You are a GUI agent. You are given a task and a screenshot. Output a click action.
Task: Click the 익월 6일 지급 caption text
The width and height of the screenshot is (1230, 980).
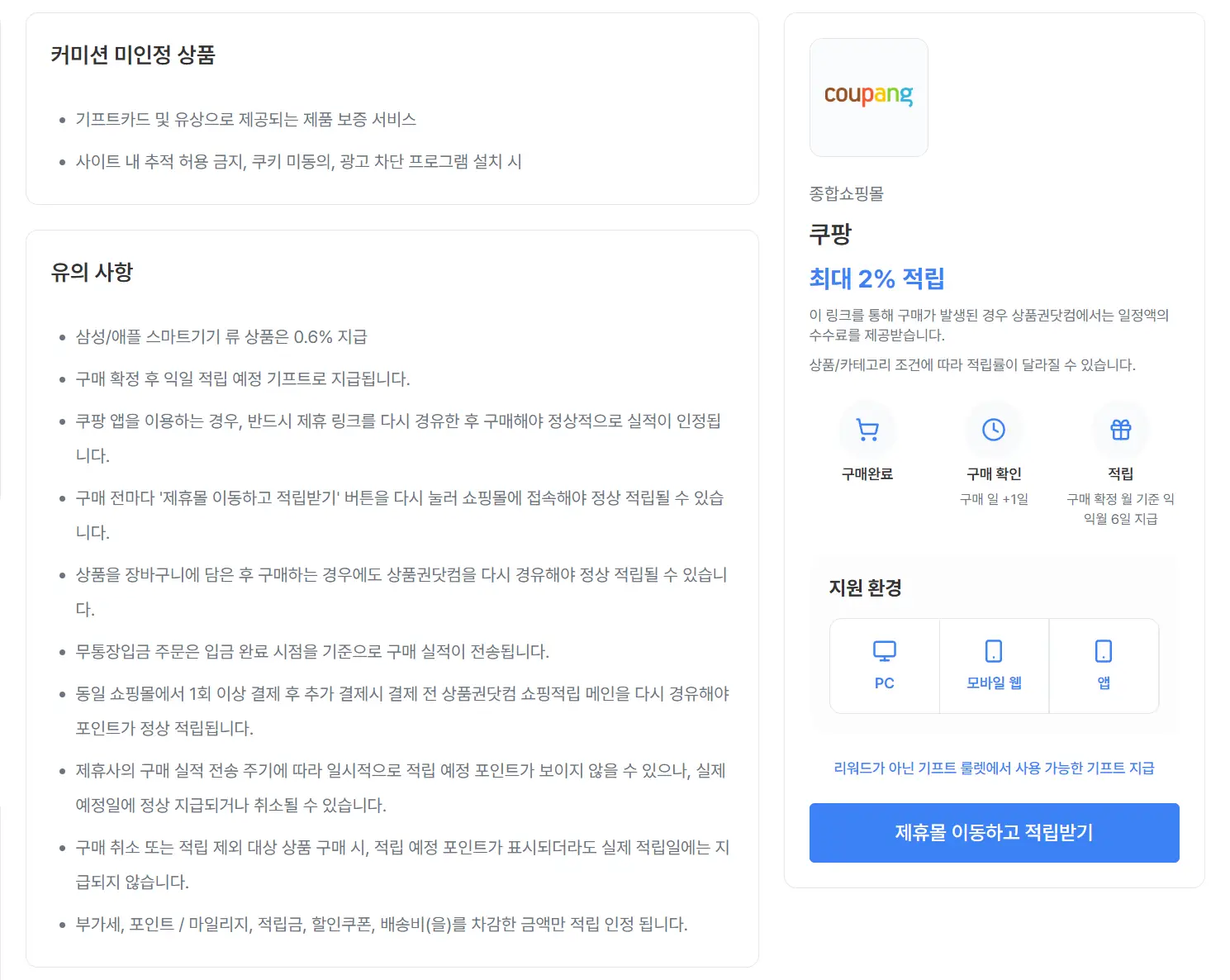1121,519
